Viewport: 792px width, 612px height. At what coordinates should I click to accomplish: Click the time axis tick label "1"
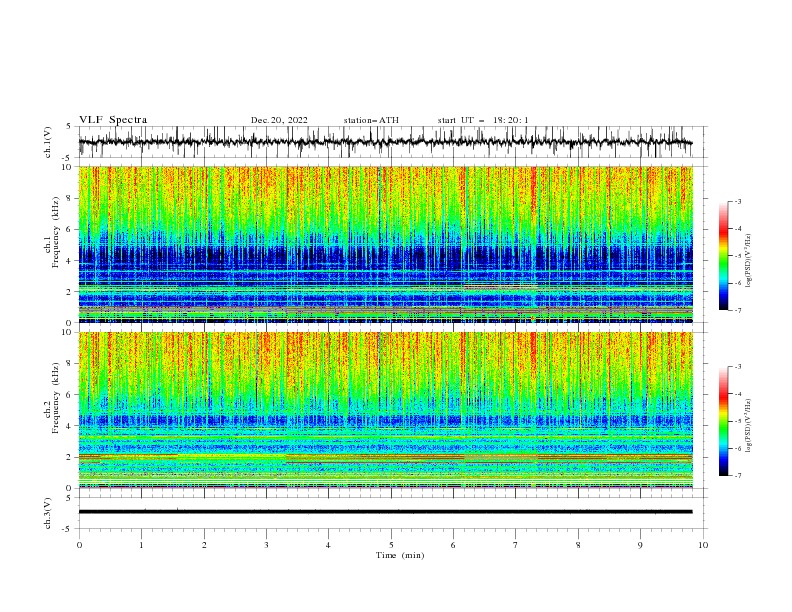[x=141, y=545]
